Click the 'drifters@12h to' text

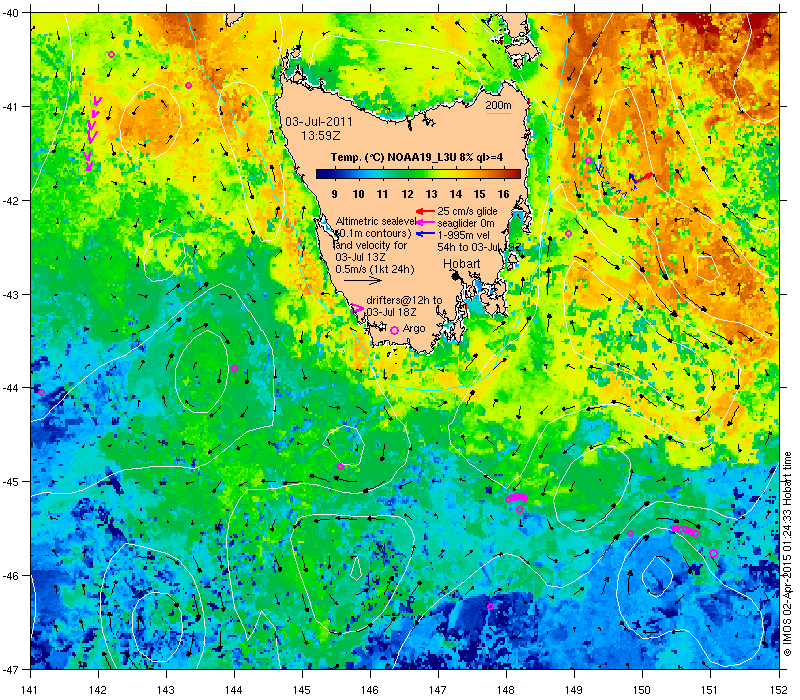click(405, 300)
